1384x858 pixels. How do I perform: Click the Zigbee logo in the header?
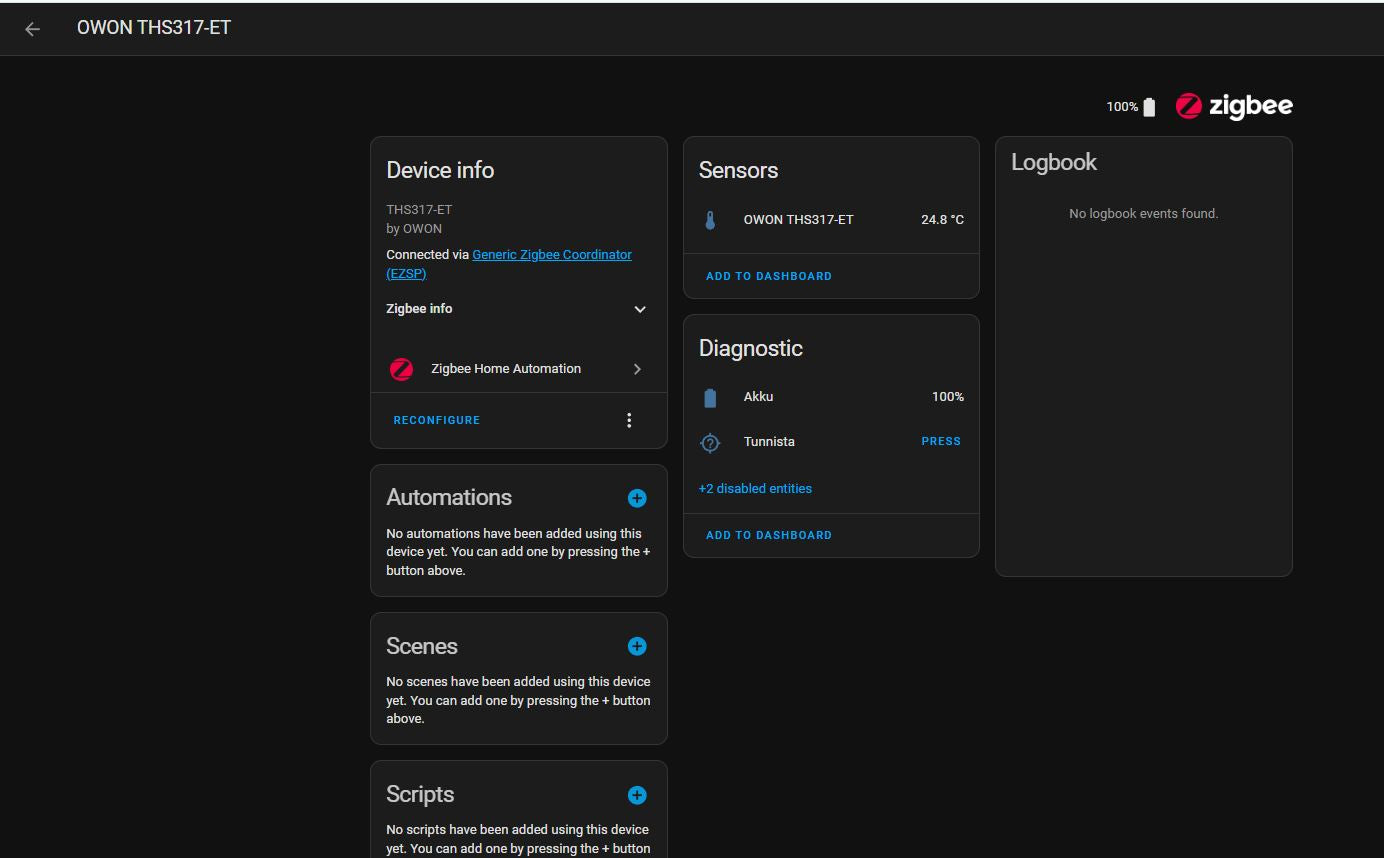pyautogui.click(x=1234, y=106)
